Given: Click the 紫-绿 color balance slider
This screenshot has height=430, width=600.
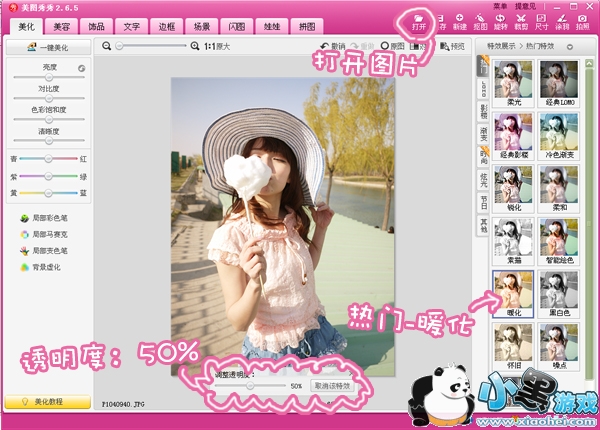Looking at the screenshot, I should [48, 176].
